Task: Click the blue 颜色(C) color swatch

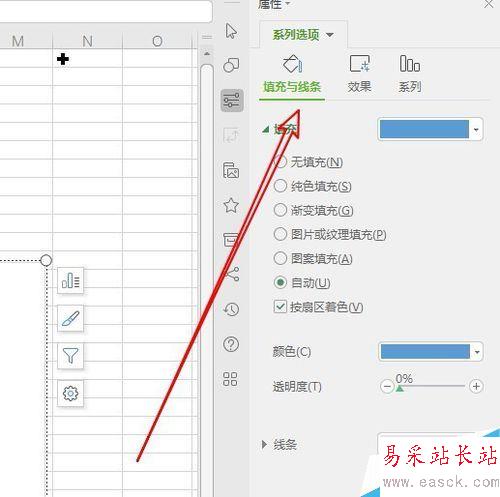Action: (x=425, y=352)
